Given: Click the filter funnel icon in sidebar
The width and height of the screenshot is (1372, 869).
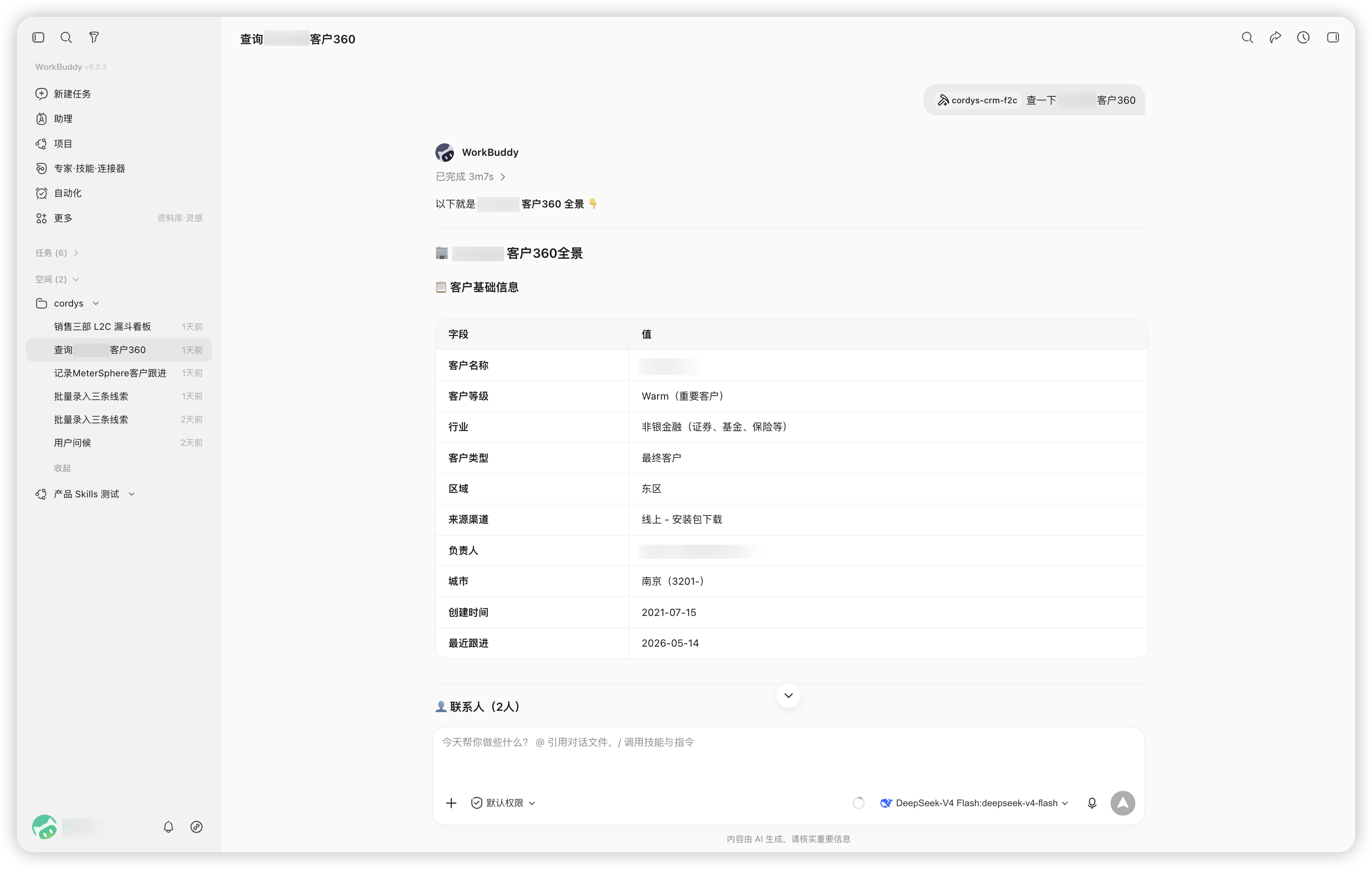Looking at the screenshot, I should pyautogui.click(x=94, y=38).
